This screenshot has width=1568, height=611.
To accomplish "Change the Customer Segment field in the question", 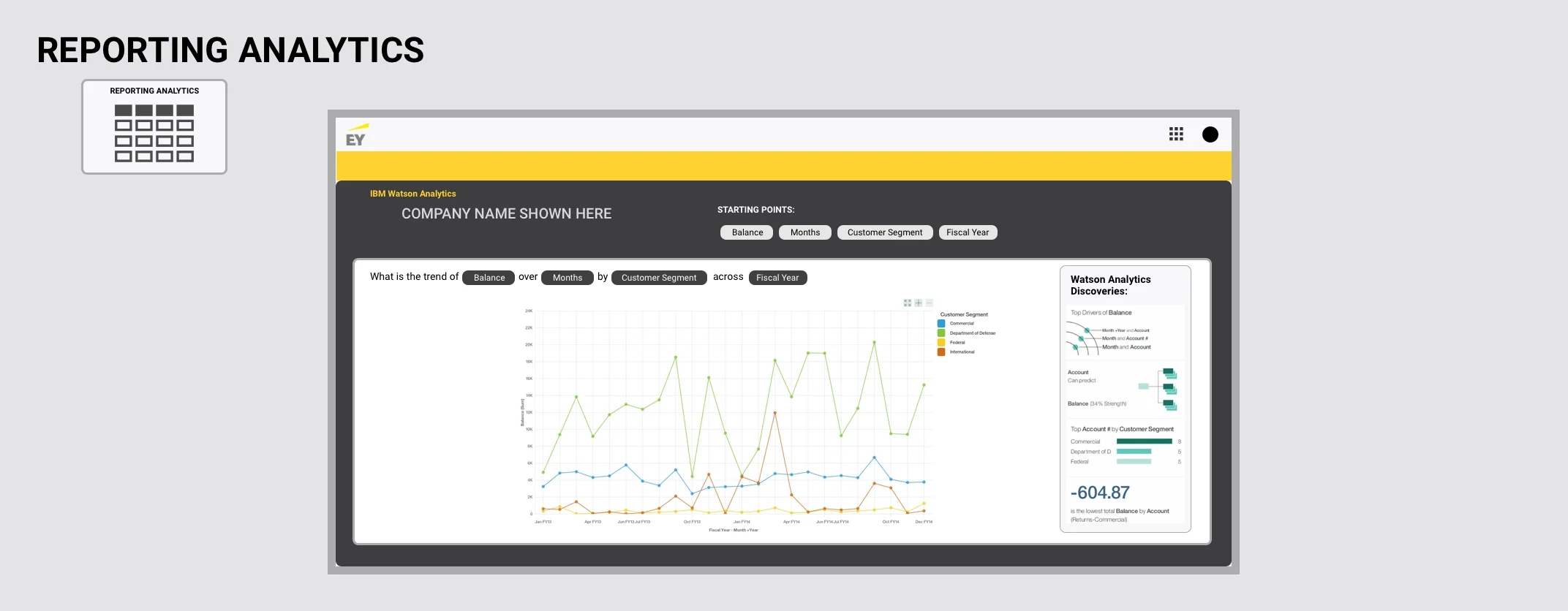I will (x=659, y=278).
